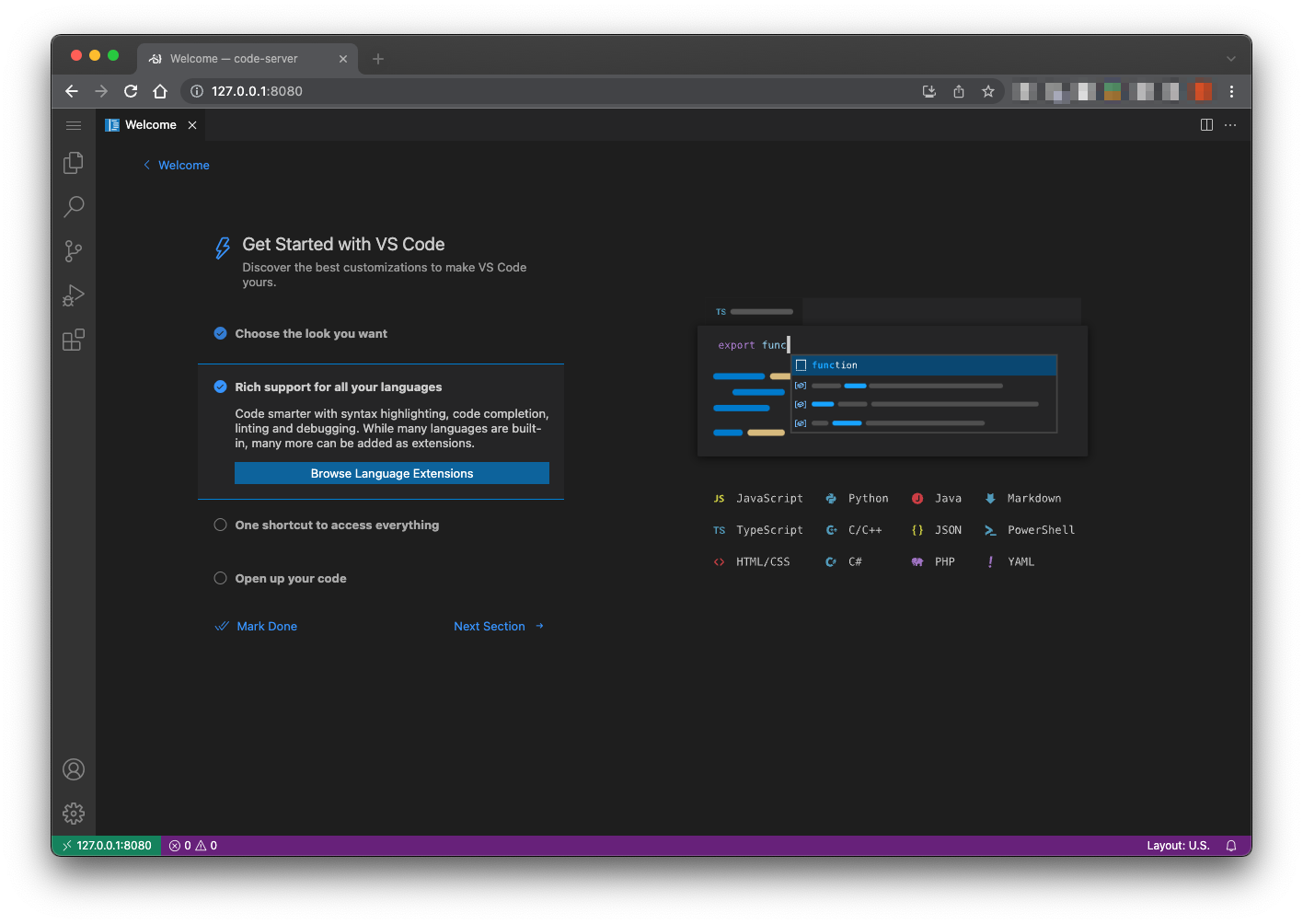Screen dimensions: 1303x924
Task: Reload the browser page
Action: (x=131, y=91)
